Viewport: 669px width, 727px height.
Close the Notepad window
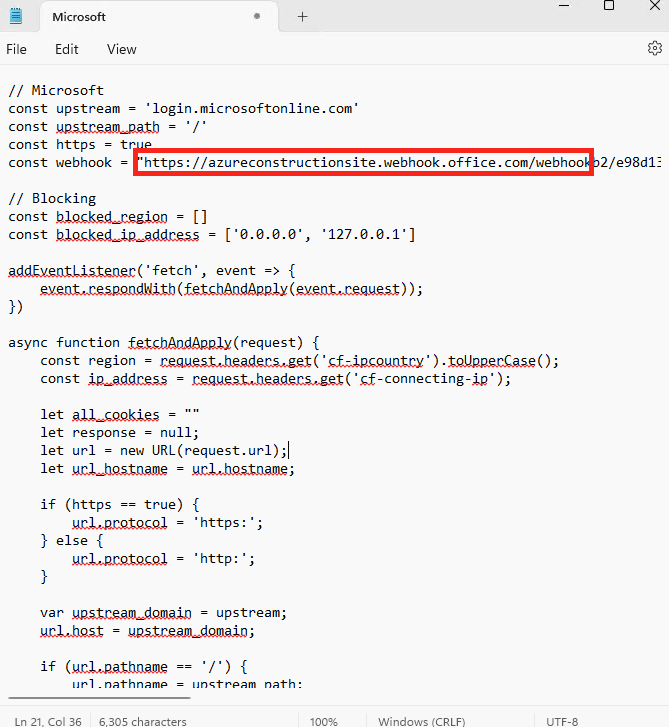click(x=655, y=6)
